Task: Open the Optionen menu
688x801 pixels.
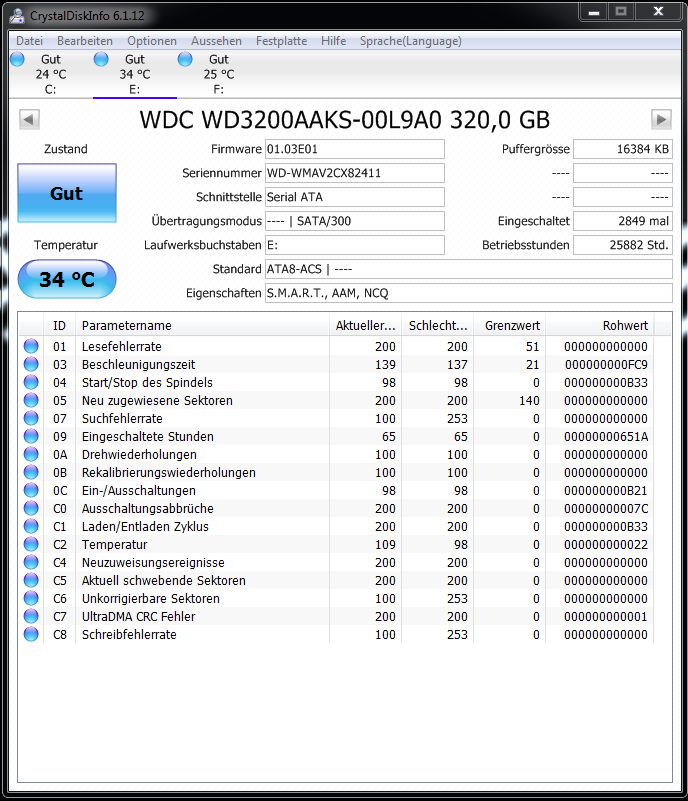Action: (152, 41)
